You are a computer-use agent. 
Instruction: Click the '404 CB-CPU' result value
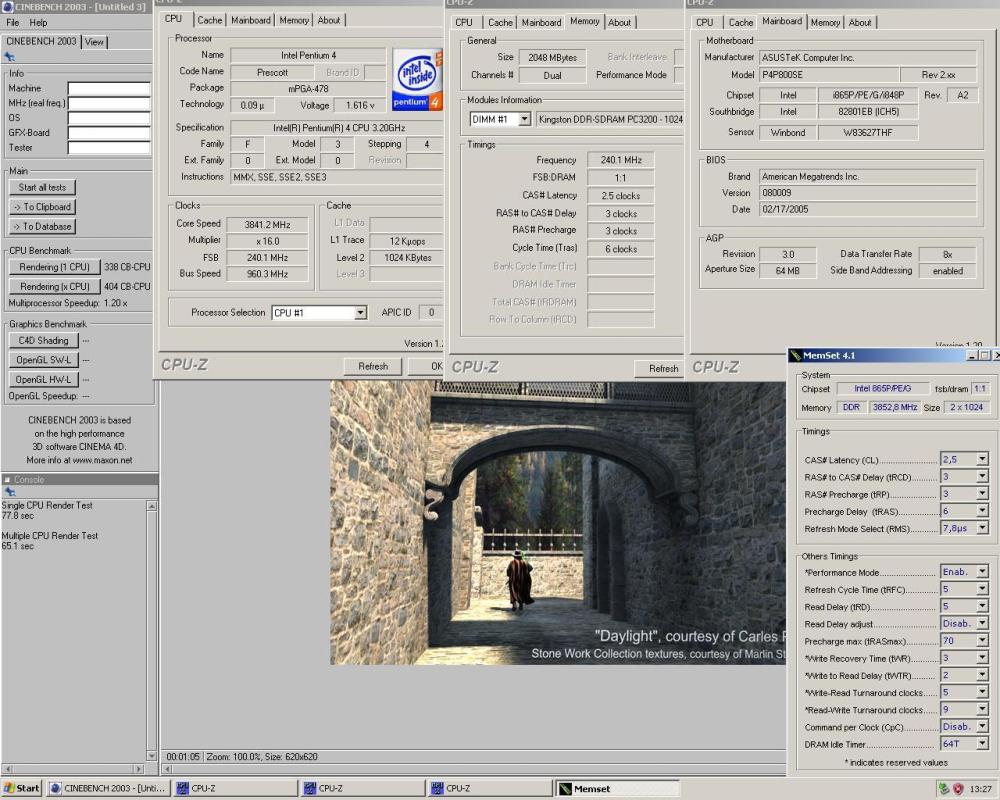(127, 286)
